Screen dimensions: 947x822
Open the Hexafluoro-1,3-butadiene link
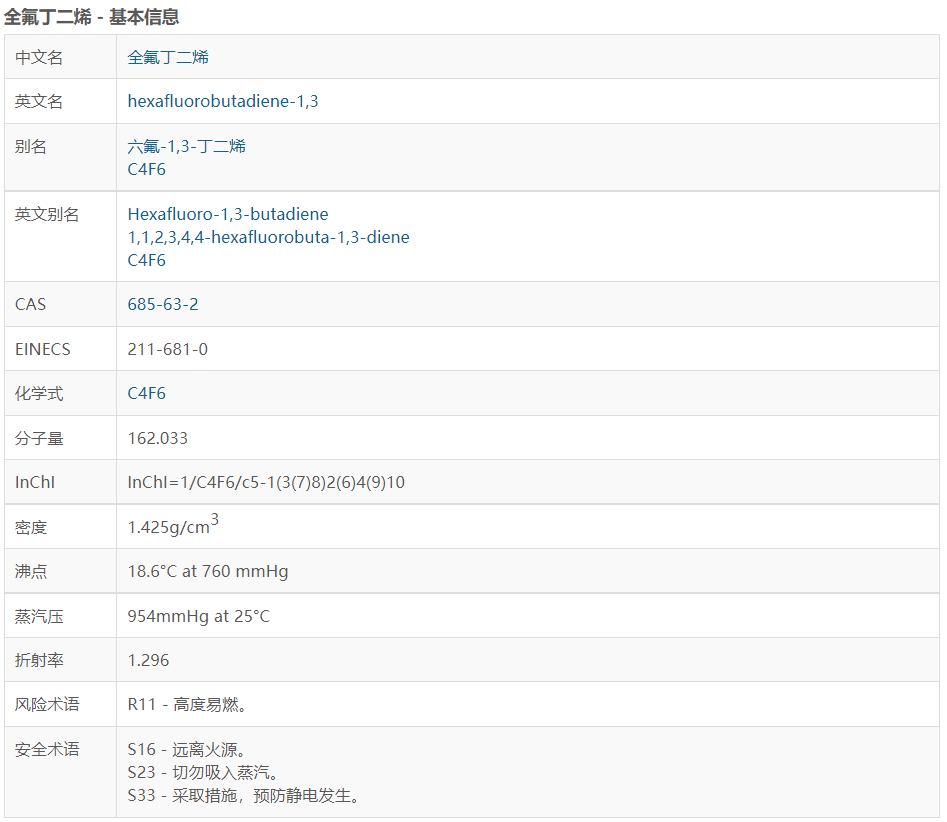click(228, 214)
